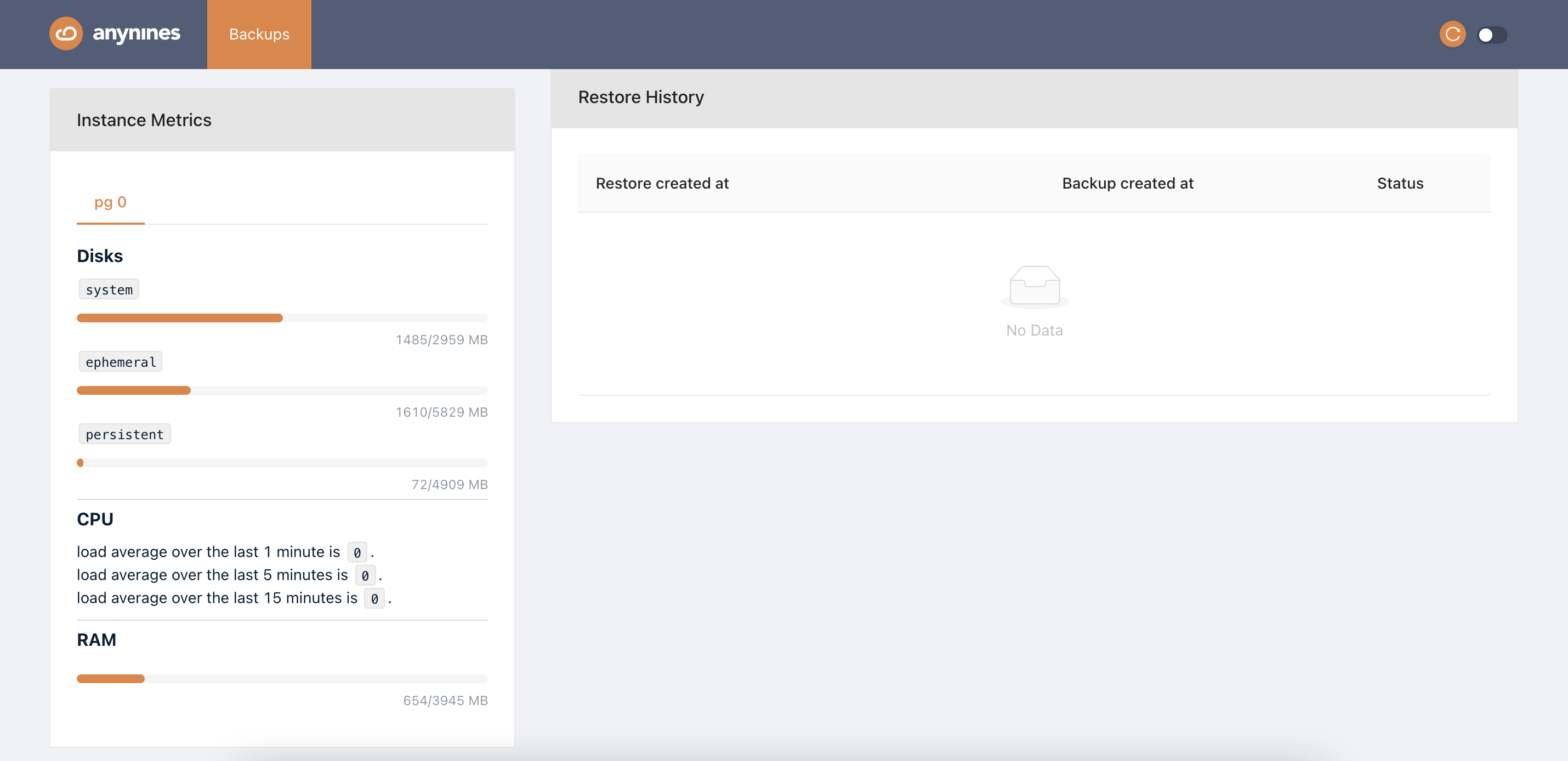Click the No Data text
The image size is (1568, 761).
click(1034, 331)
